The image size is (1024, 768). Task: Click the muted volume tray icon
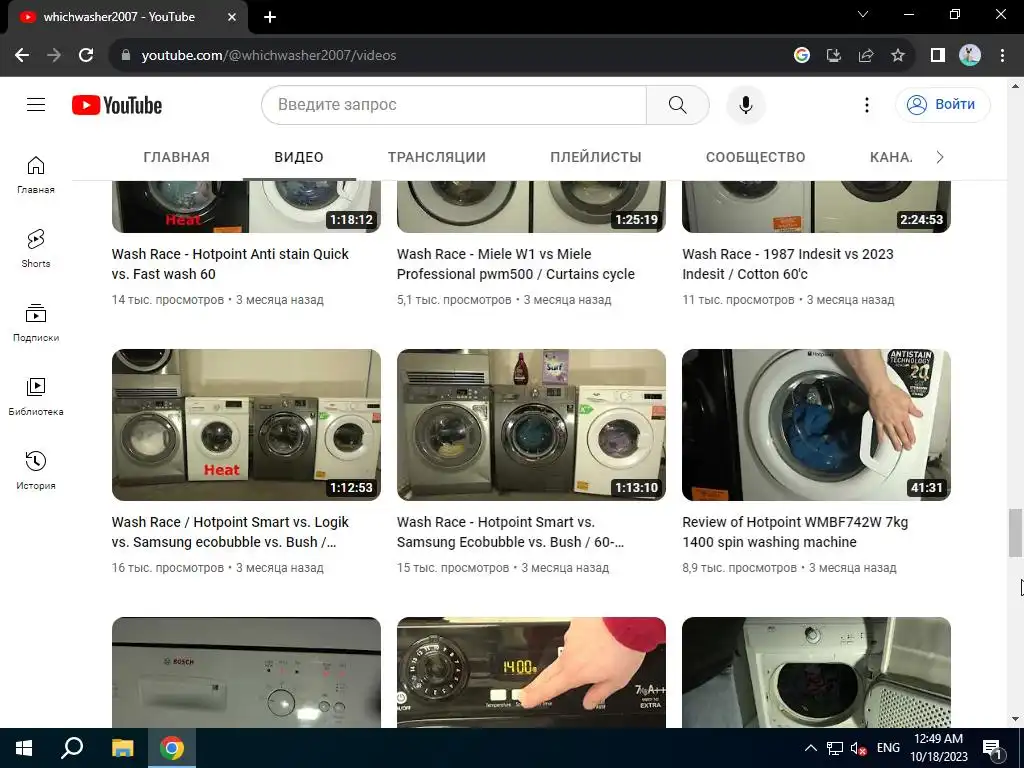(x=858, y=748)
